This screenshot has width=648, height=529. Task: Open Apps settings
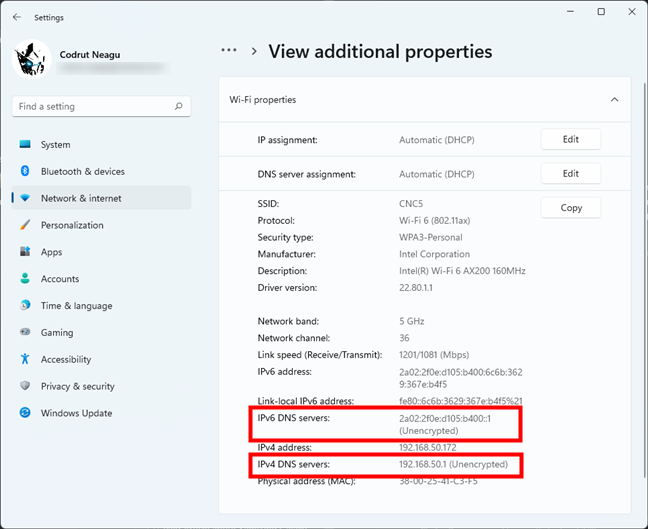[x=101, y=252]
